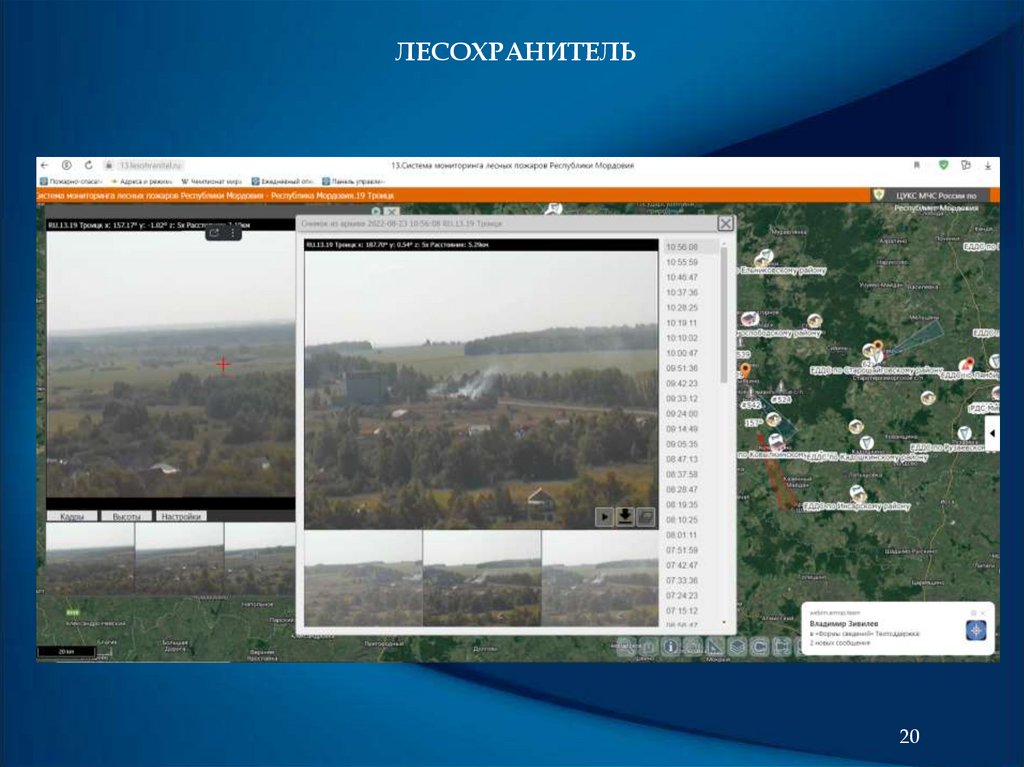1024x767 pixels.
Task: Open the three-dot camera overlay menu
Action: (x=234, y=232)
